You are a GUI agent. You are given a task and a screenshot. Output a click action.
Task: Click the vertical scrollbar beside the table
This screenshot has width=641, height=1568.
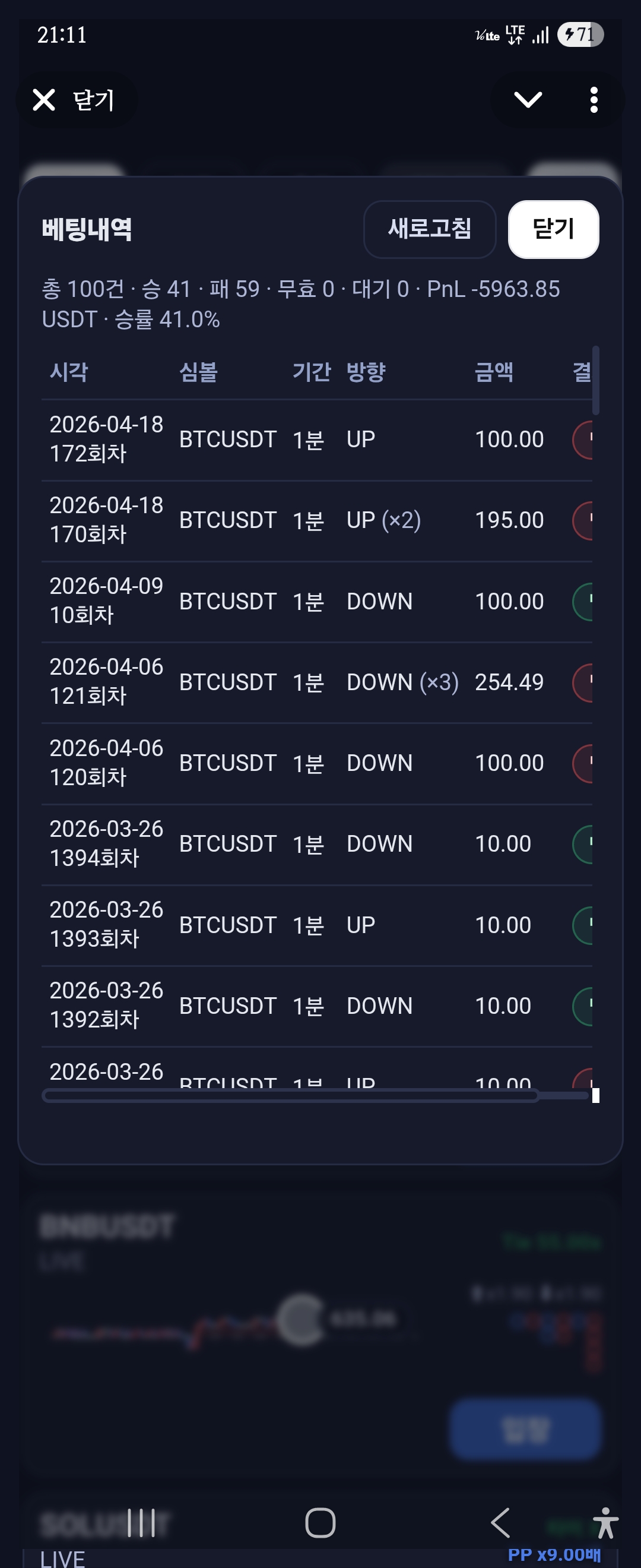(x=595, y=381)
